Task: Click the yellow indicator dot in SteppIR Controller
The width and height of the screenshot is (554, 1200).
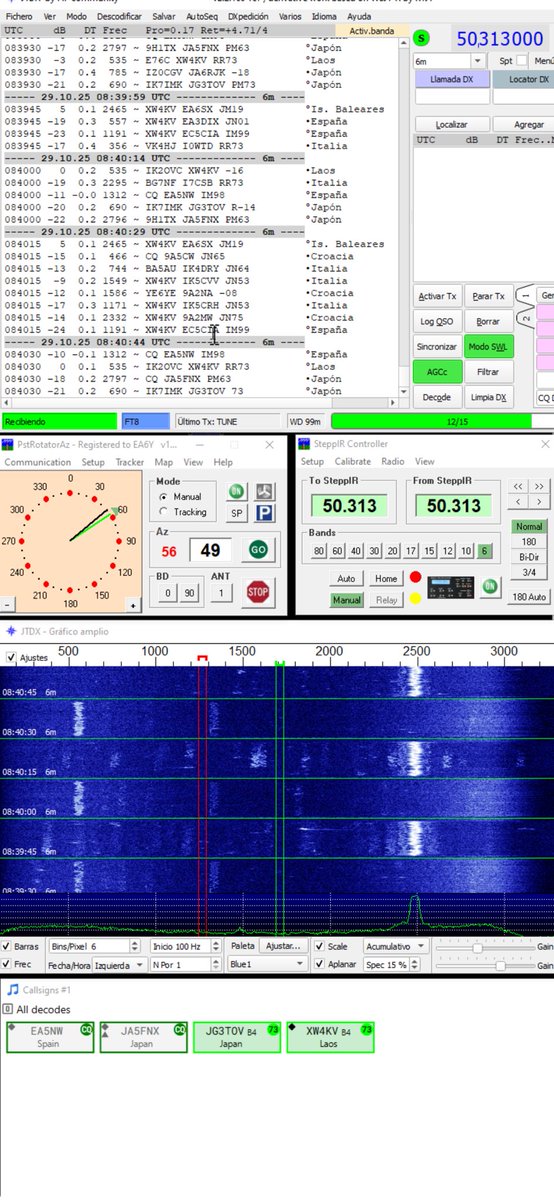Action: pos(415,599)
